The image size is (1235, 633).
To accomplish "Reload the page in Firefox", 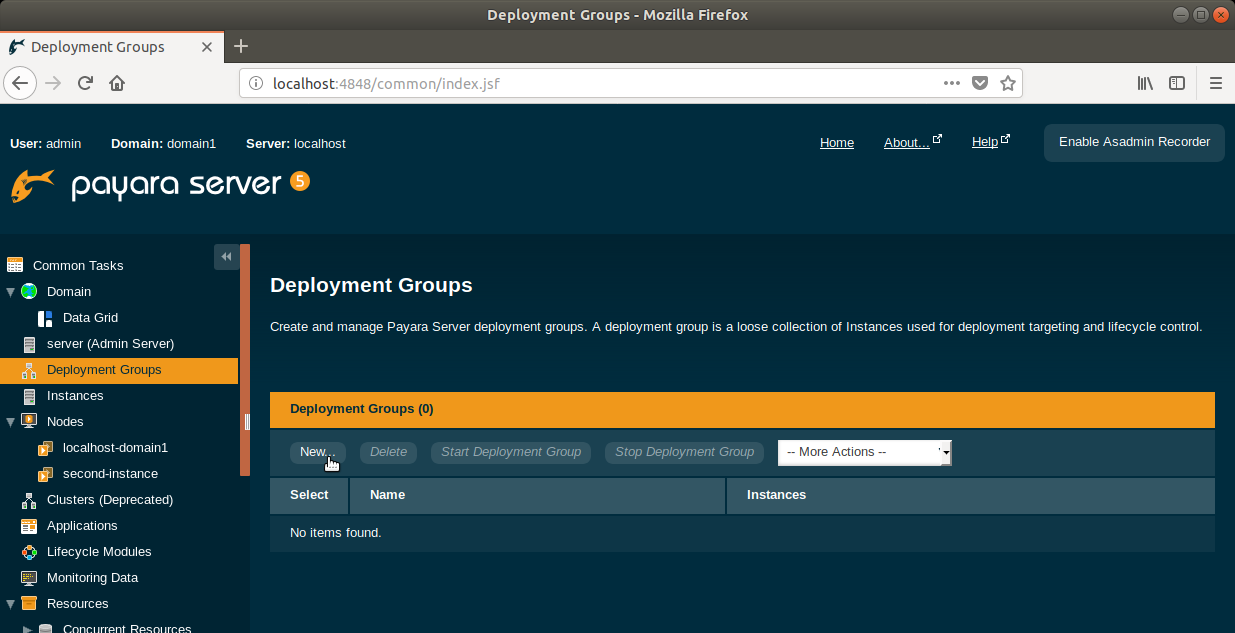I will click(85, 83).
